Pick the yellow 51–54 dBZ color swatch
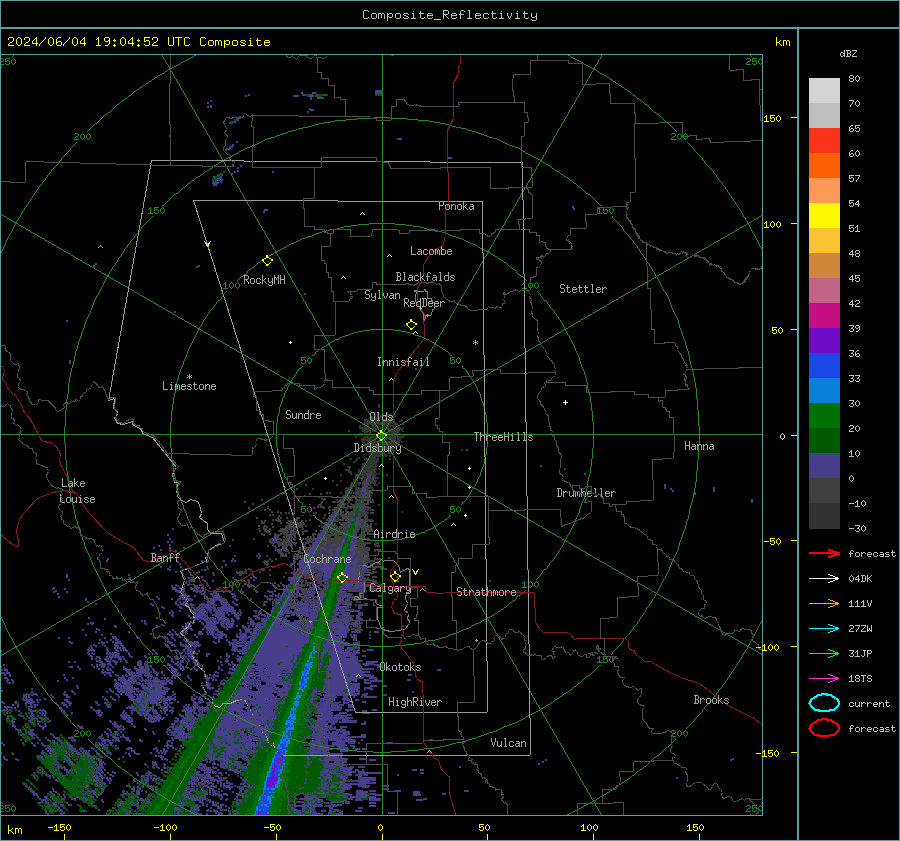This screenshot has width=900, height=841. 824,216
